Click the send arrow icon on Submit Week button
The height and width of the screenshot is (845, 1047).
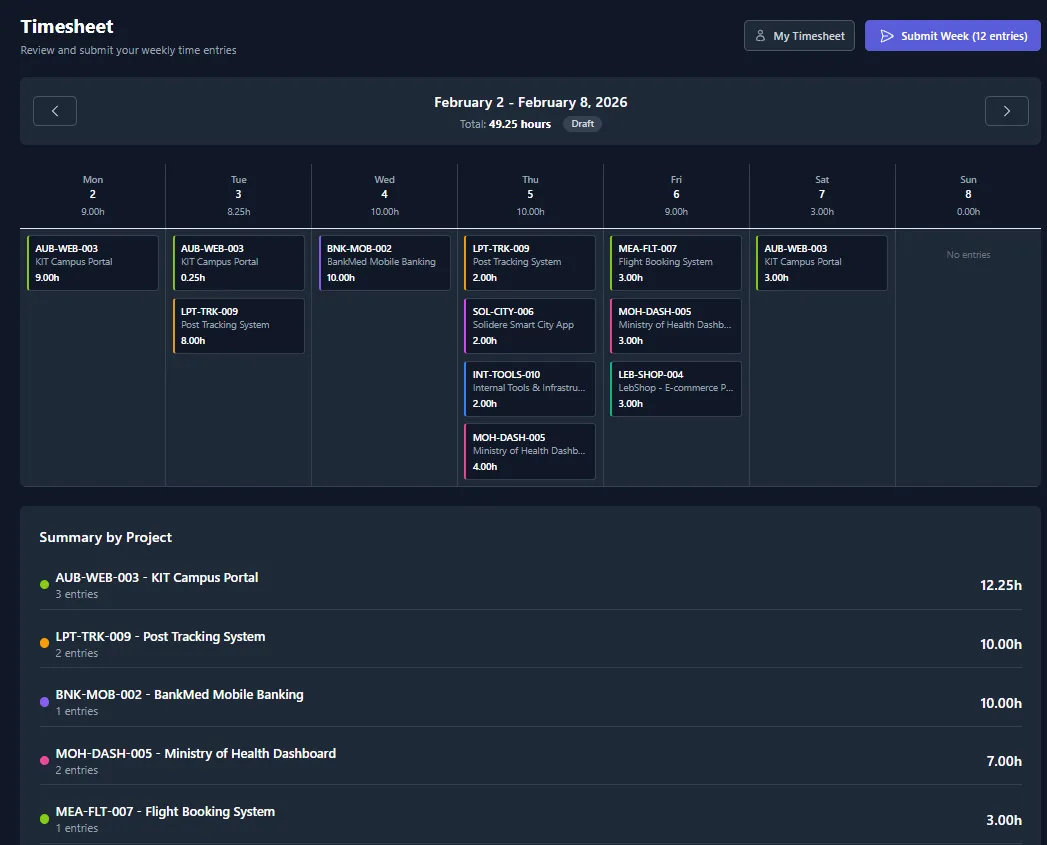(886, 35)
